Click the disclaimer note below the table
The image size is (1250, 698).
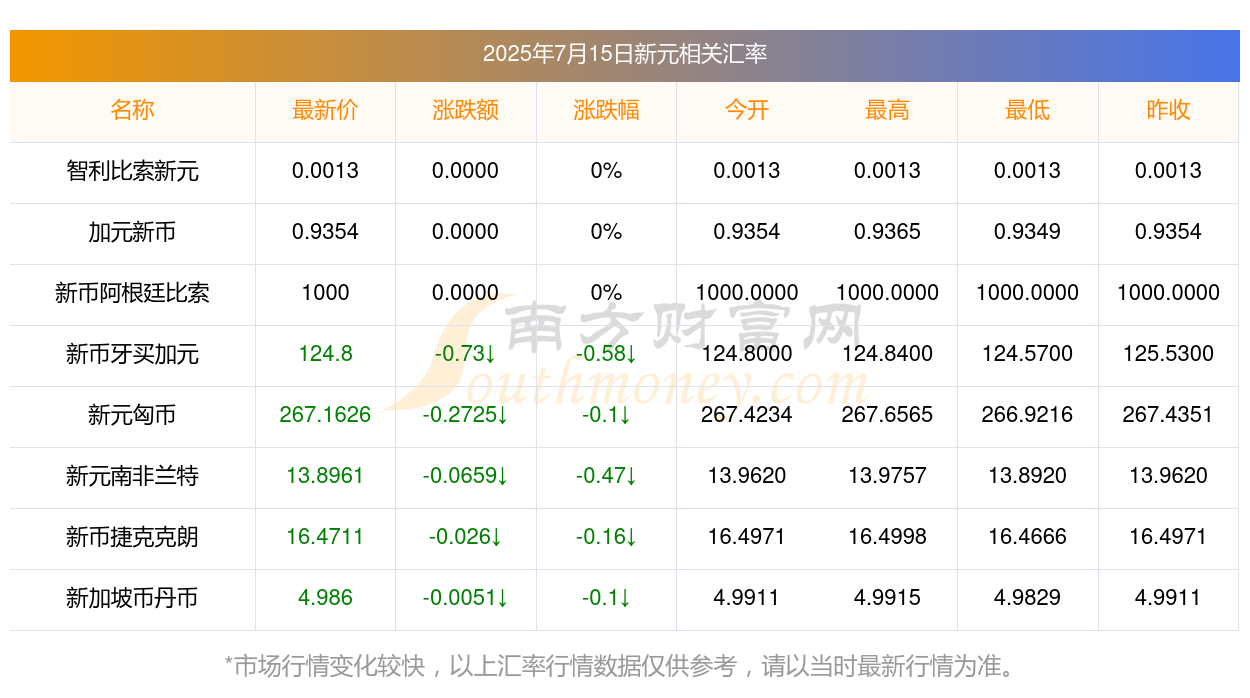624,666
